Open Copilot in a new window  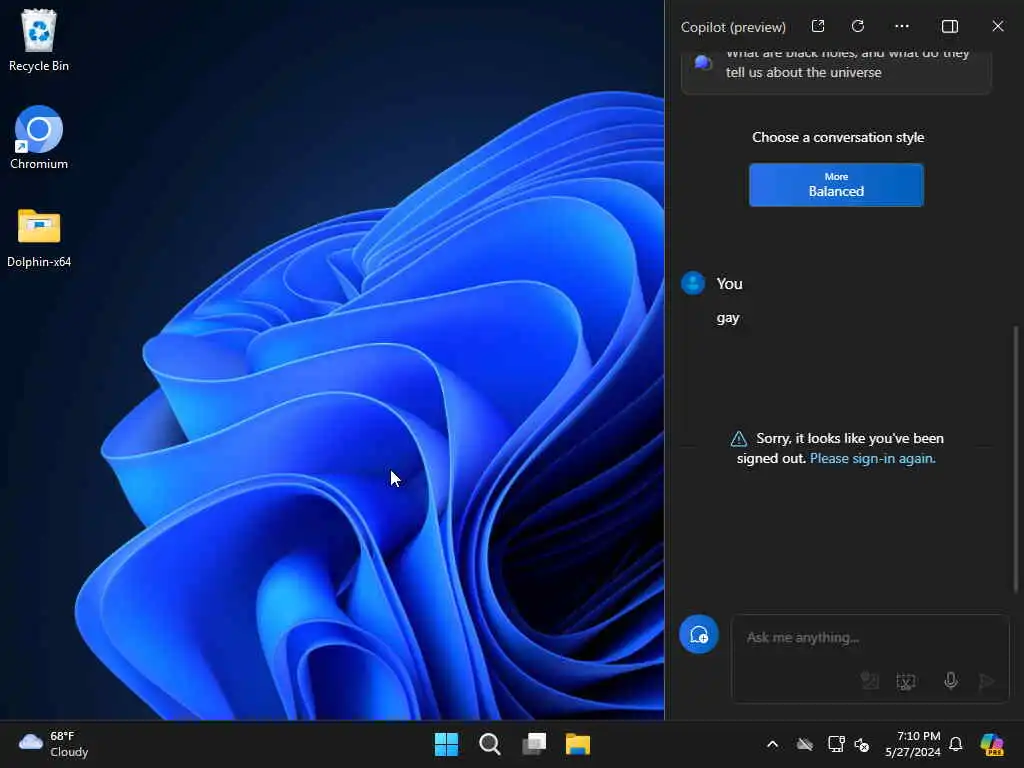(818, 26)
